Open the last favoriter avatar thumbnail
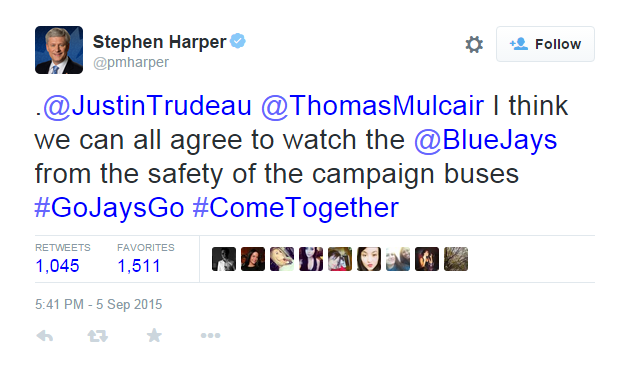 (456, 259)
